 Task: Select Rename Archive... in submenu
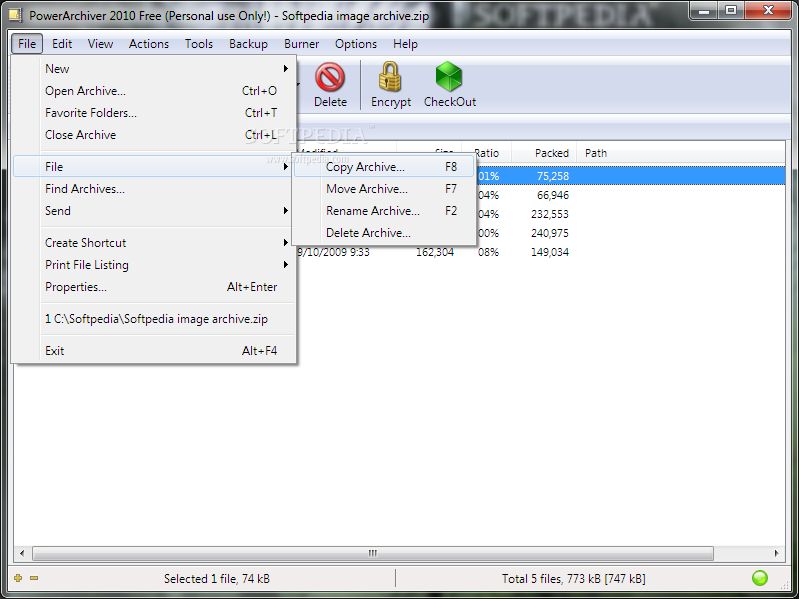click(x=384, y=210)
